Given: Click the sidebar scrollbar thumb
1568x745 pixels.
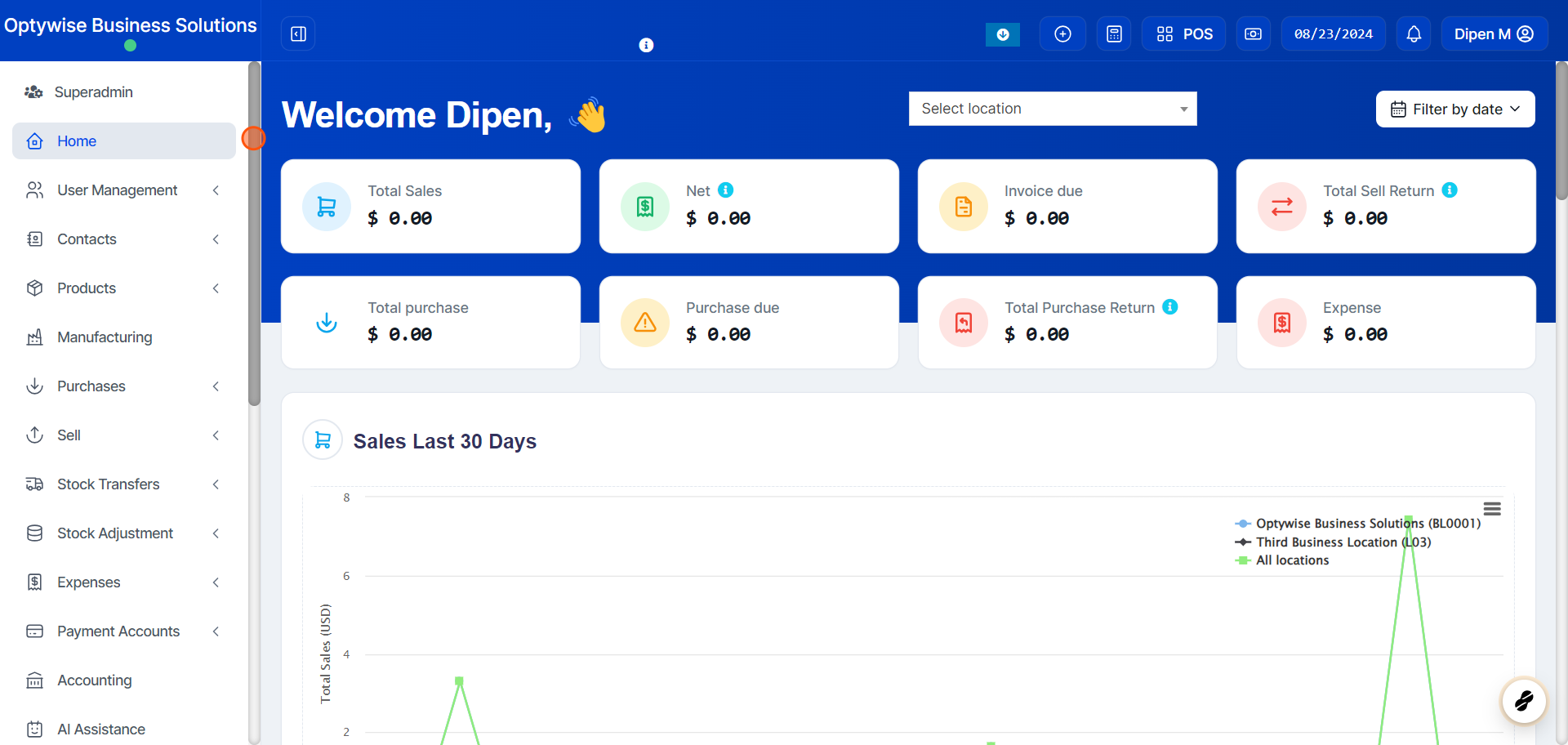Looking at the screenshot, I should (x=254, y=234).
